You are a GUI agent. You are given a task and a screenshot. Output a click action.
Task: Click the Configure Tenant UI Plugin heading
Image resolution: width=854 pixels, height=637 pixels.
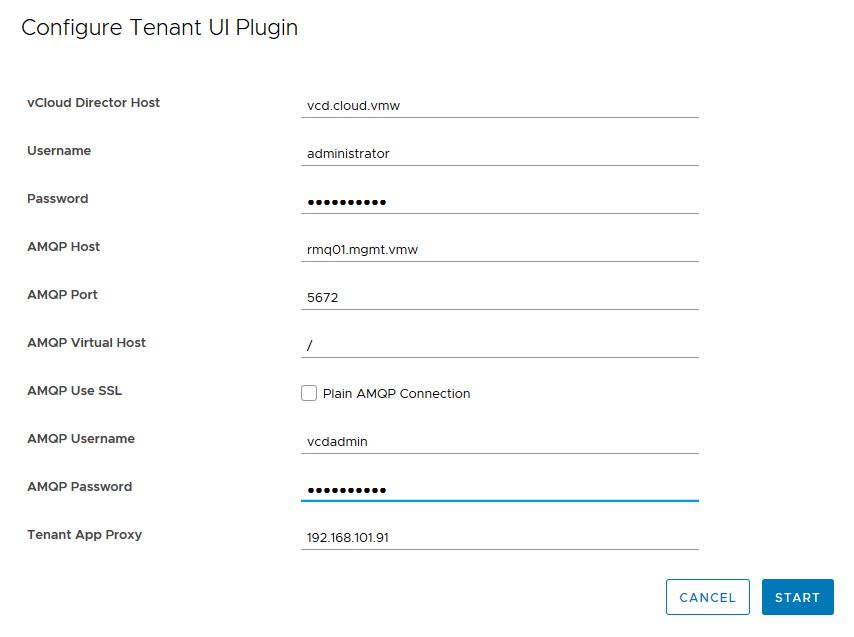159,28
